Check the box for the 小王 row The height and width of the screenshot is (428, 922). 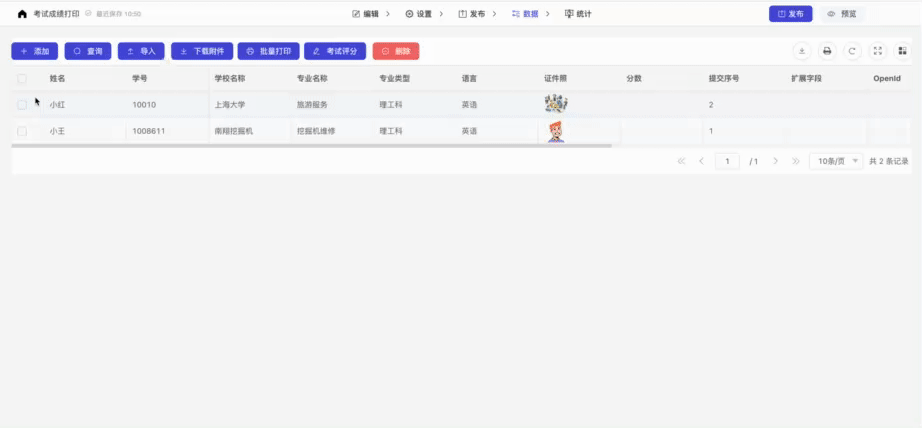pyautogui.click(x=22, y=131)
